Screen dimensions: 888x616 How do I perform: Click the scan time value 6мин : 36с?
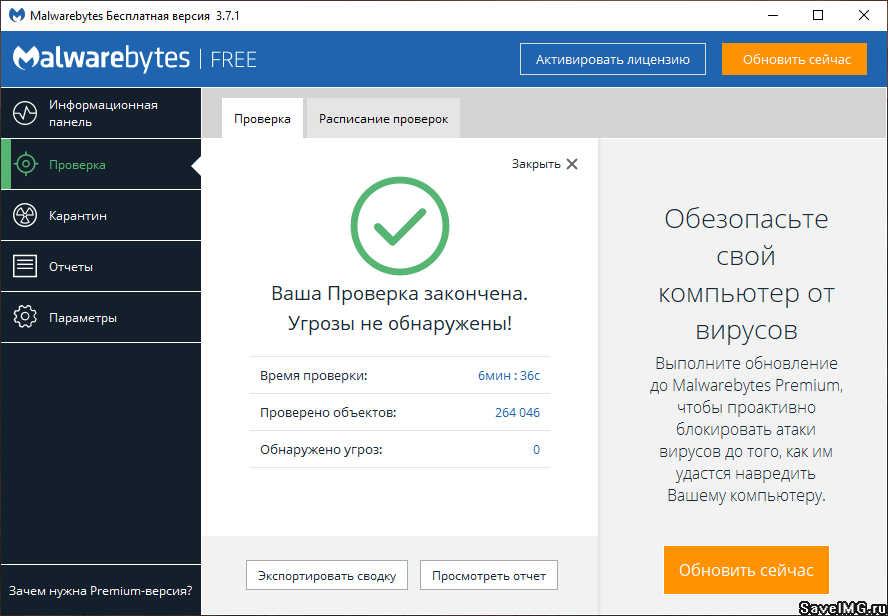[x=509, y=375]
